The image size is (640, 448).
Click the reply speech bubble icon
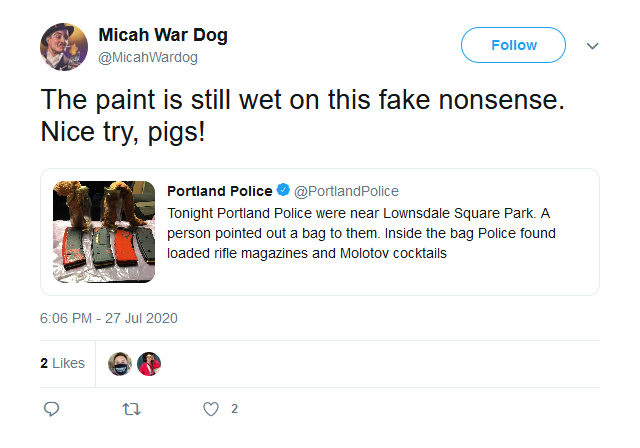point(51,409)
